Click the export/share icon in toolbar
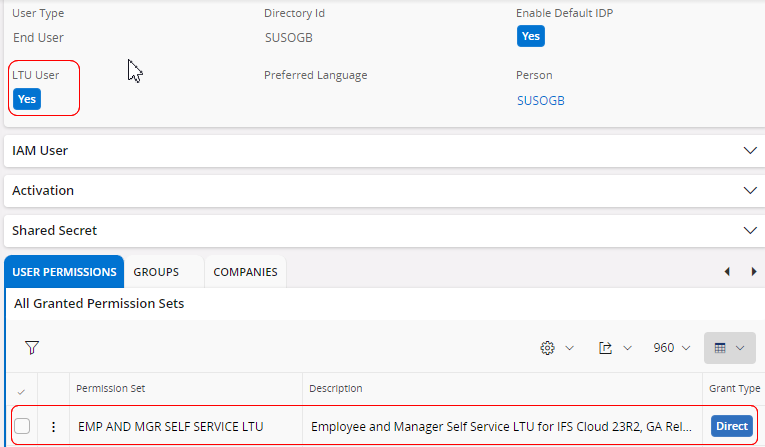 click(605, 348)
